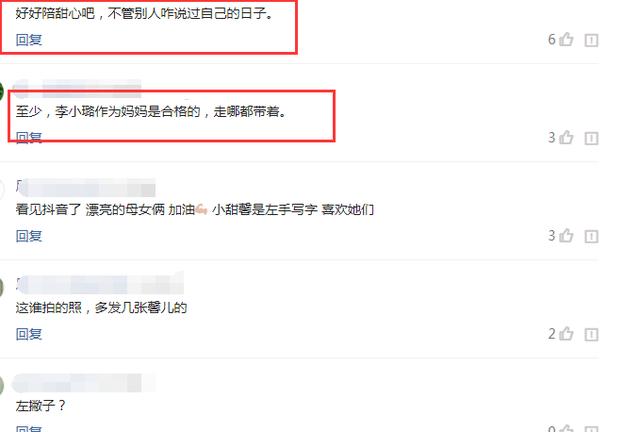Reply to the 抖音 mother-daughter comment

coord(29,236)
